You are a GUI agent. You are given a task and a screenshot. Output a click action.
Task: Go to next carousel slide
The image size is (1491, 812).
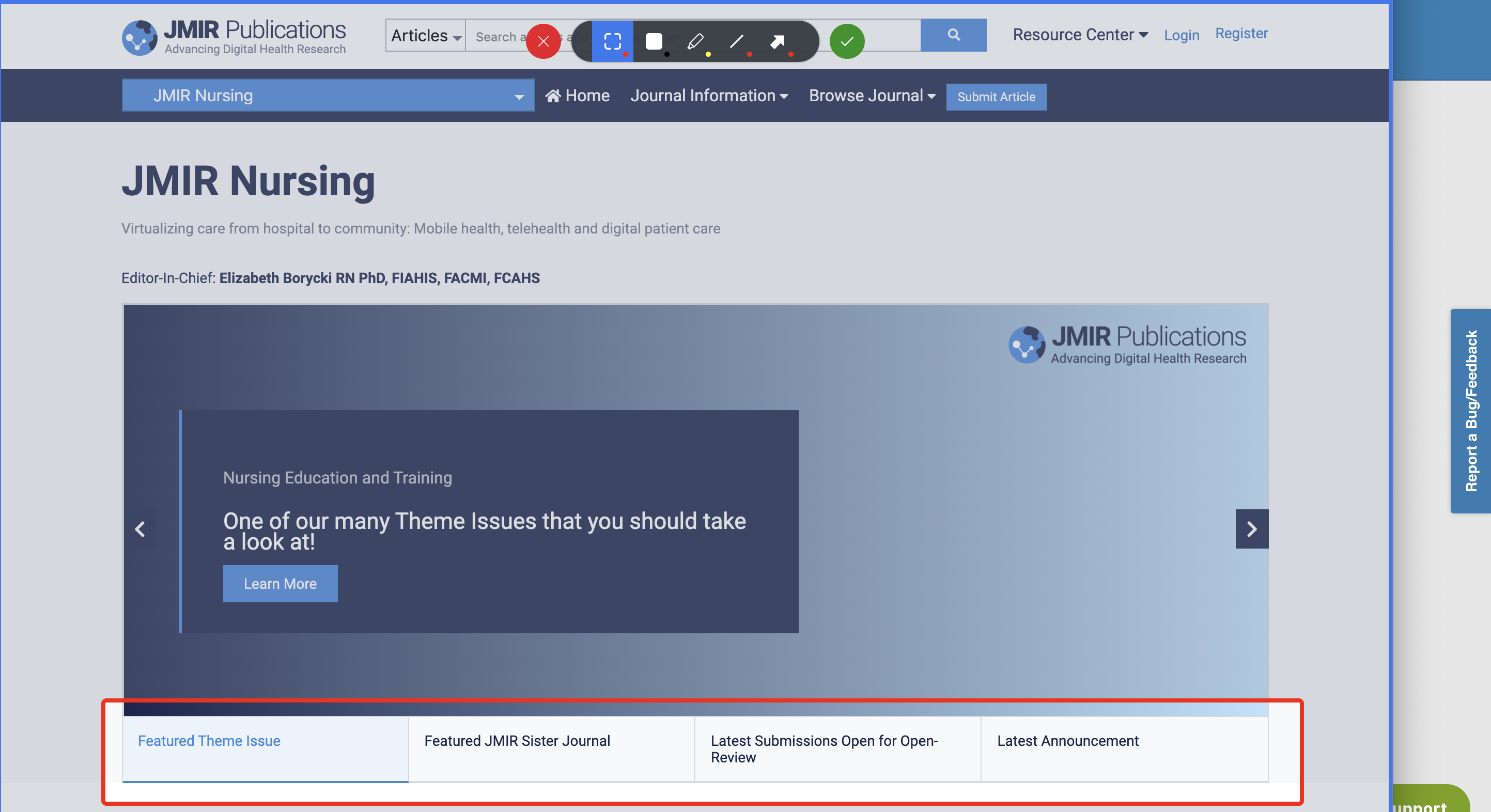[x=1251, y=528]
